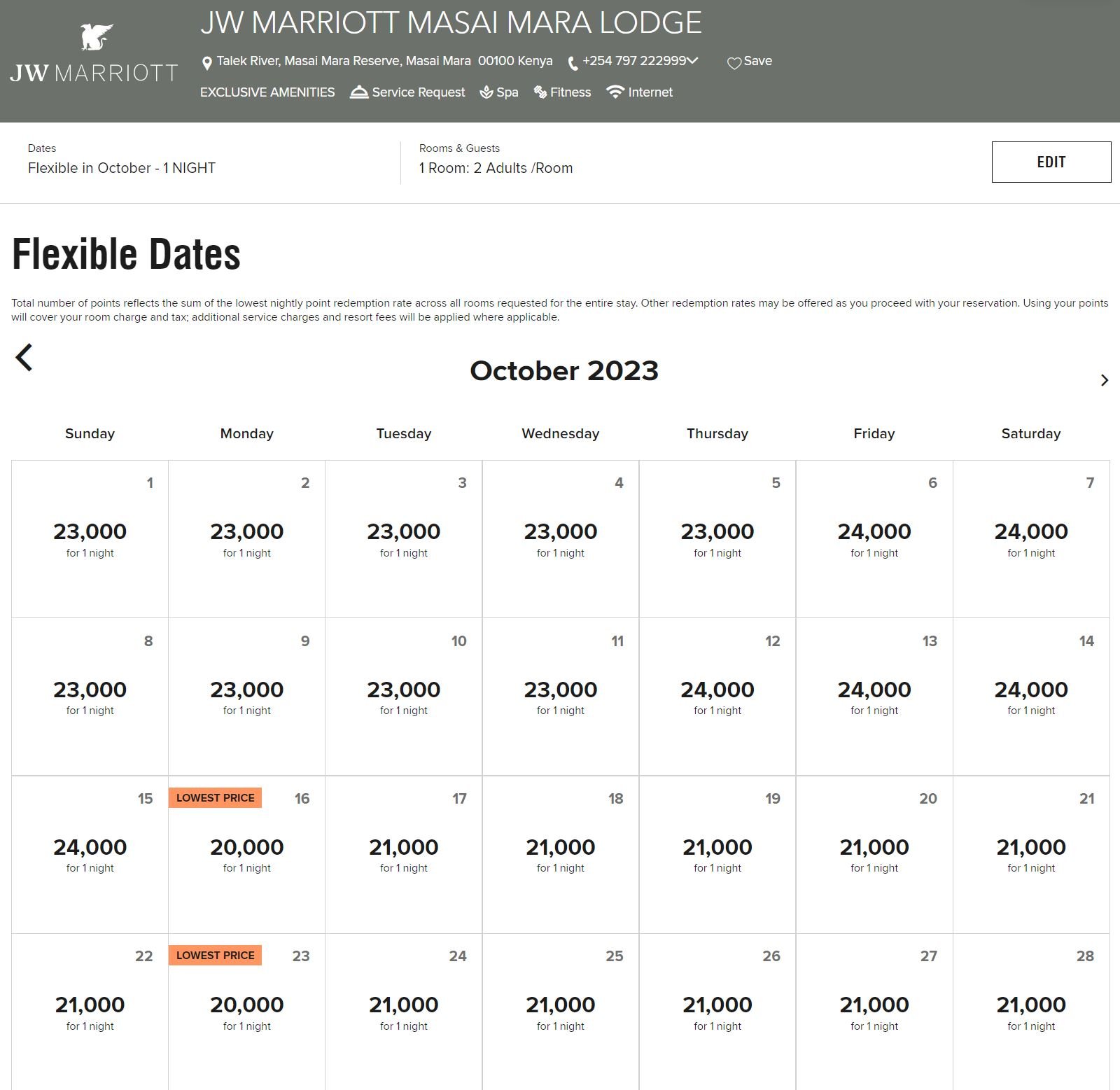
Task: Select October 26 date cell
Action: [717, 1012]
